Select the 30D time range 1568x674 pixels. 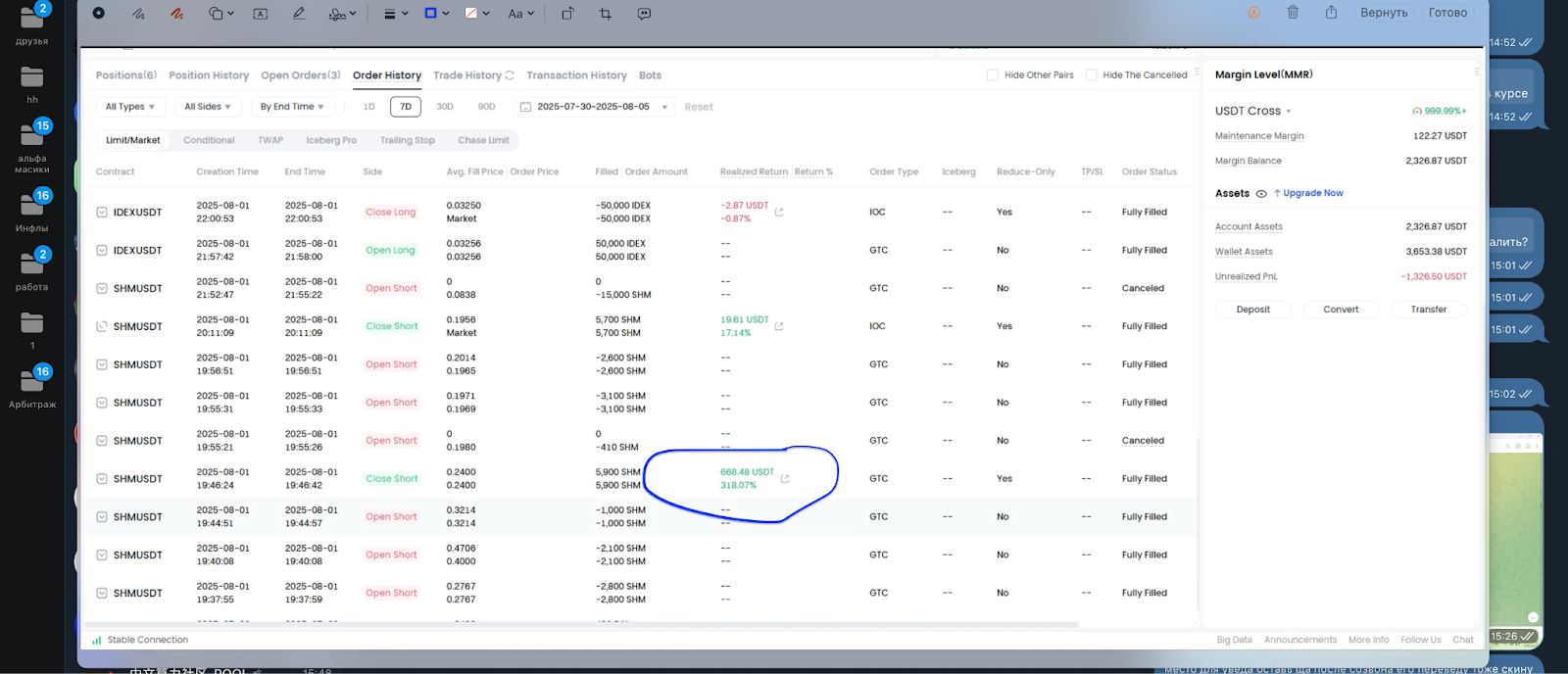coord(445,107)
